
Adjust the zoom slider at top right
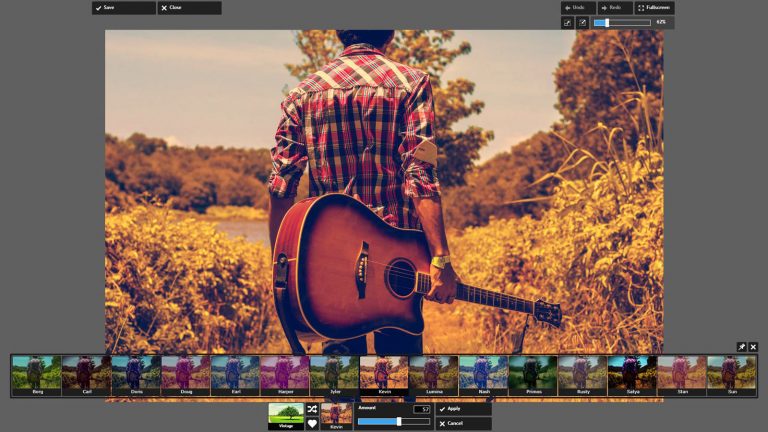pyautogui.click(x=622, y=23)
